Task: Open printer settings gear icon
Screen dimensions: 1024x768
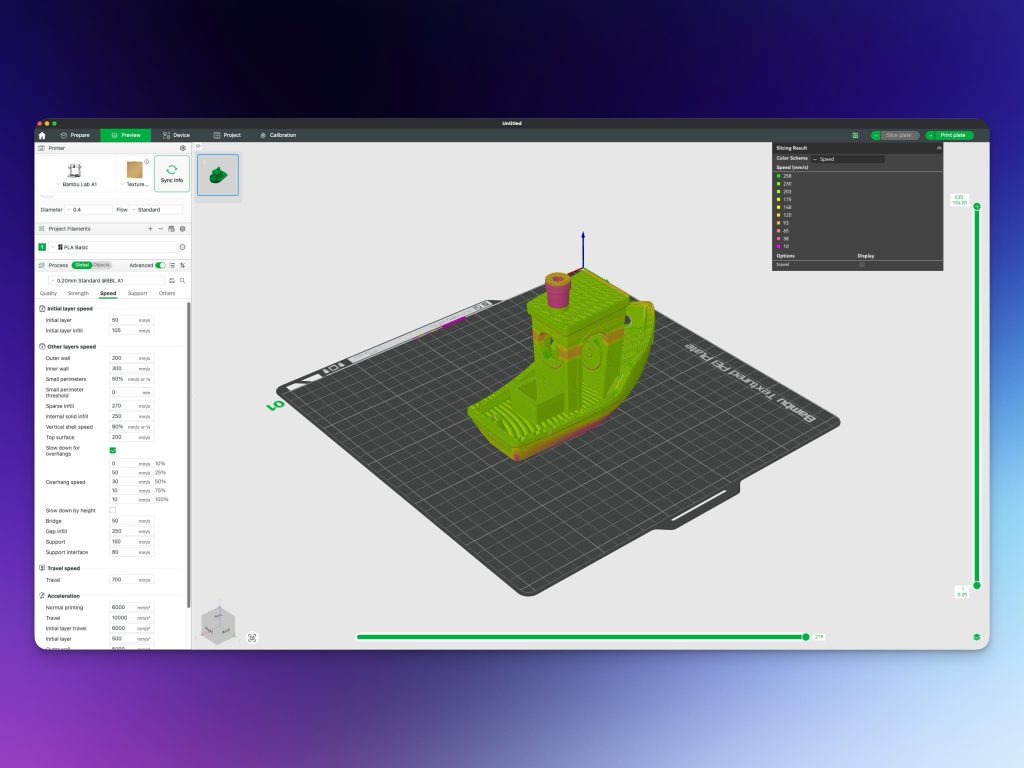Action: click(x=182, y=148)
